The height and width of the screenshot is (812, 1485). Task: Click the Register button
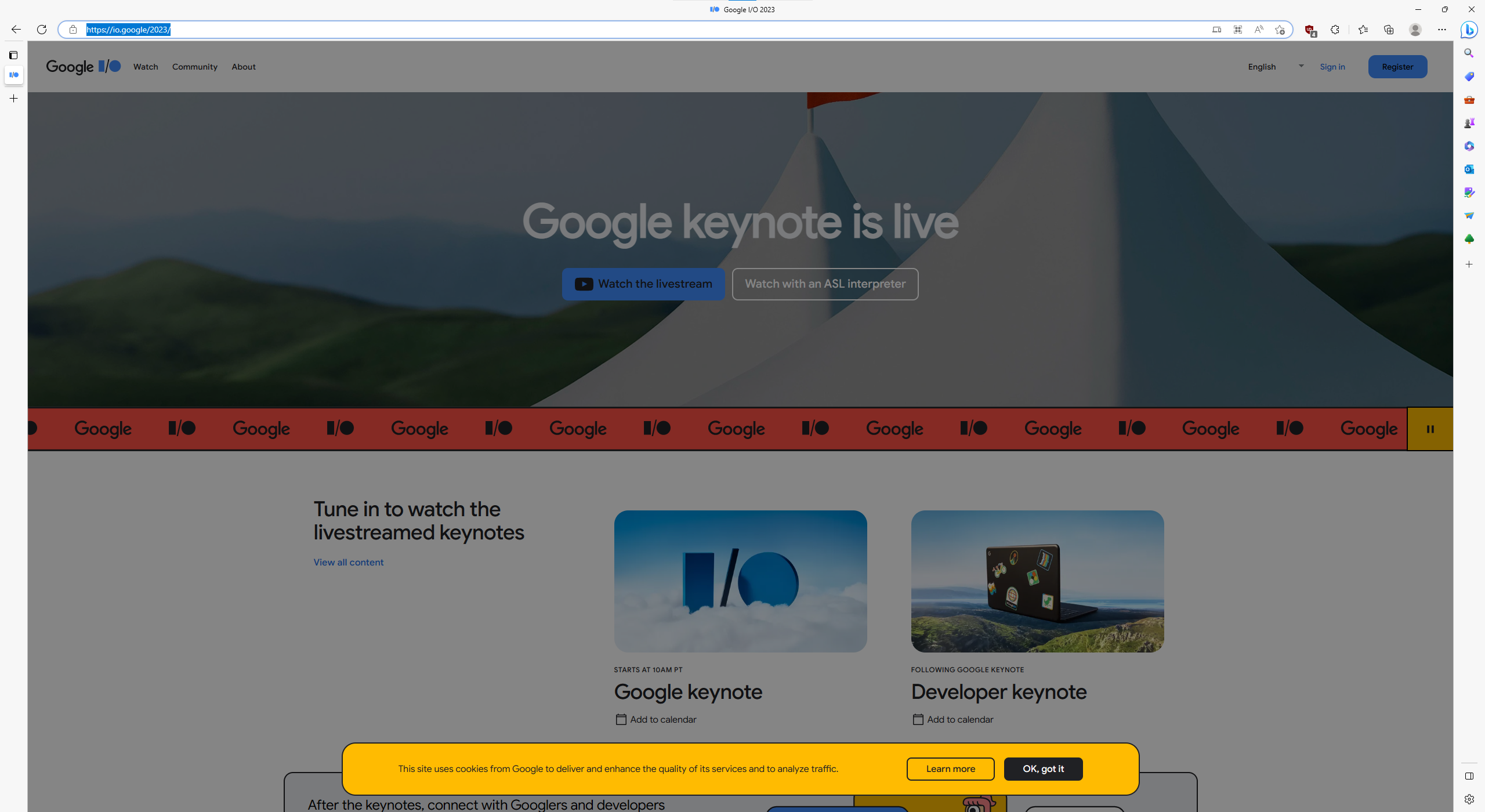pyautogui.click(x=1398, y=67)
